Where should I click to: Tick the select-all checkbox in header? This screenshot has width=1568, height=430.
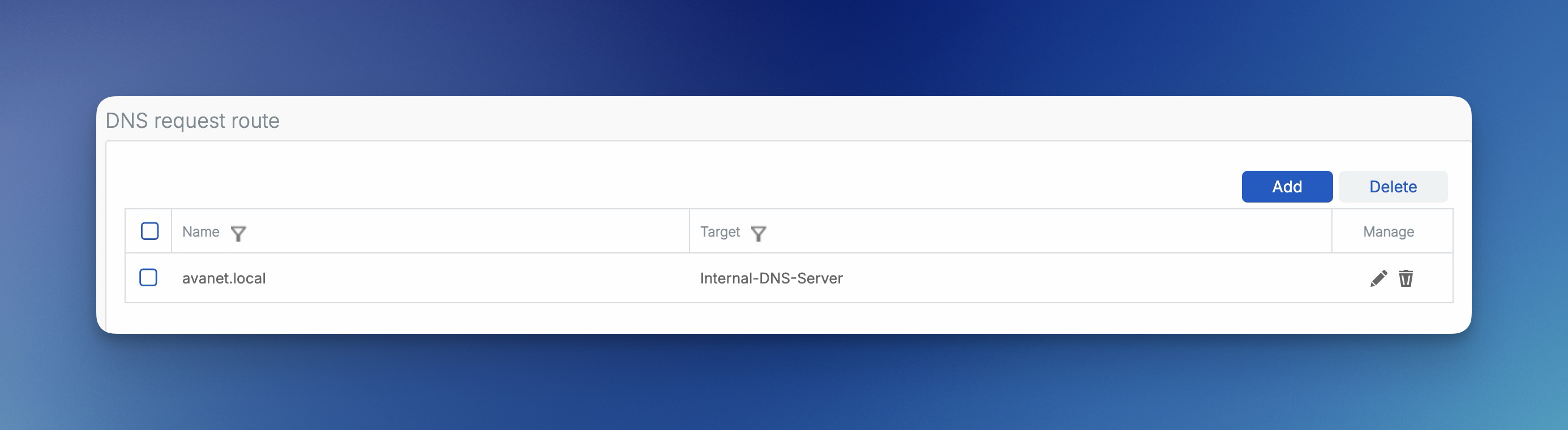tap(150, 231)
